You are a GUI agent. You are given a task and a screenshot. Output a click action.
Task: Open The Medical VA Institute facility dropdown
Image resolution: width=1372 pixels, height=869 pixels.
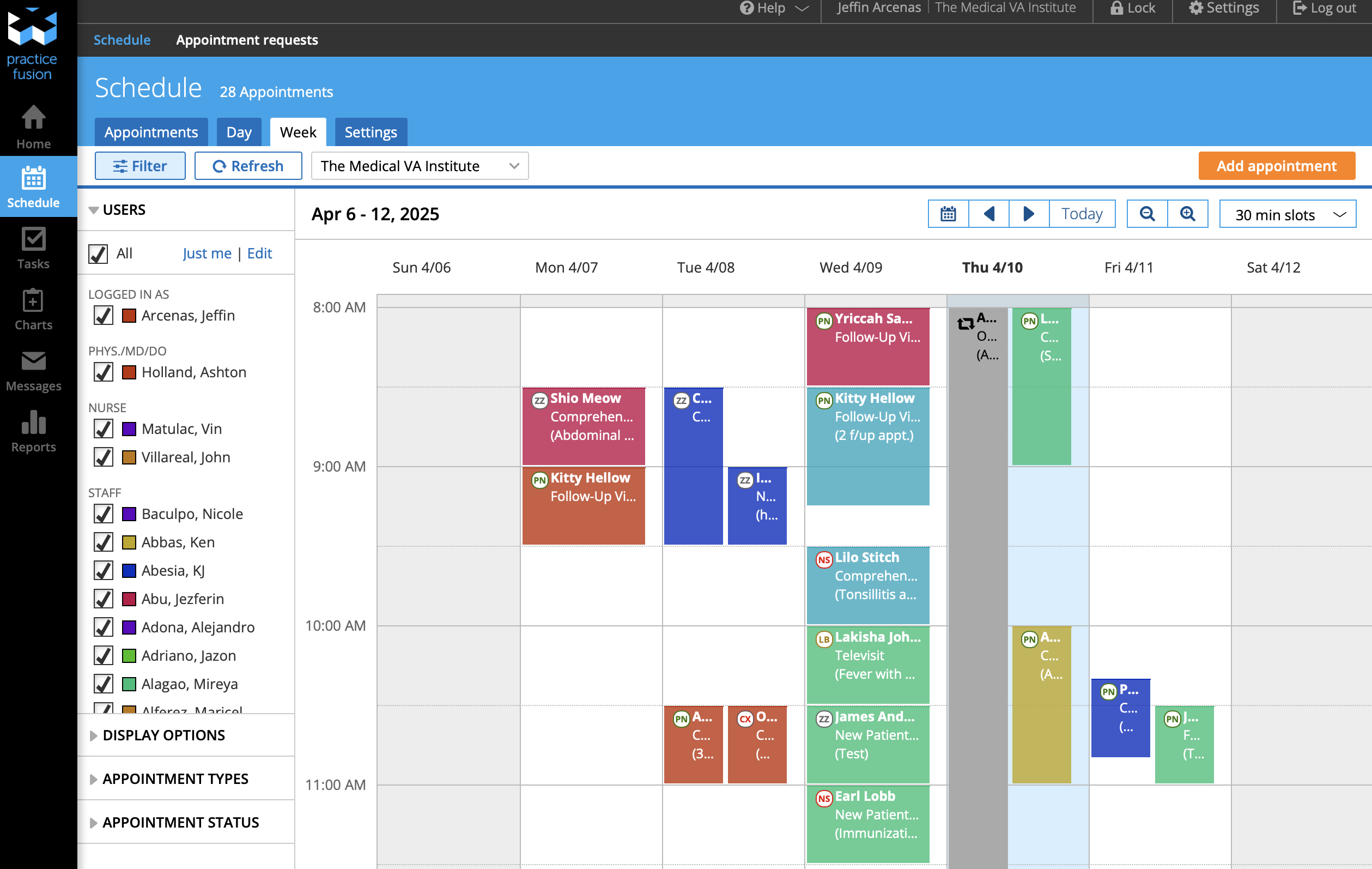tap(420, 166)
